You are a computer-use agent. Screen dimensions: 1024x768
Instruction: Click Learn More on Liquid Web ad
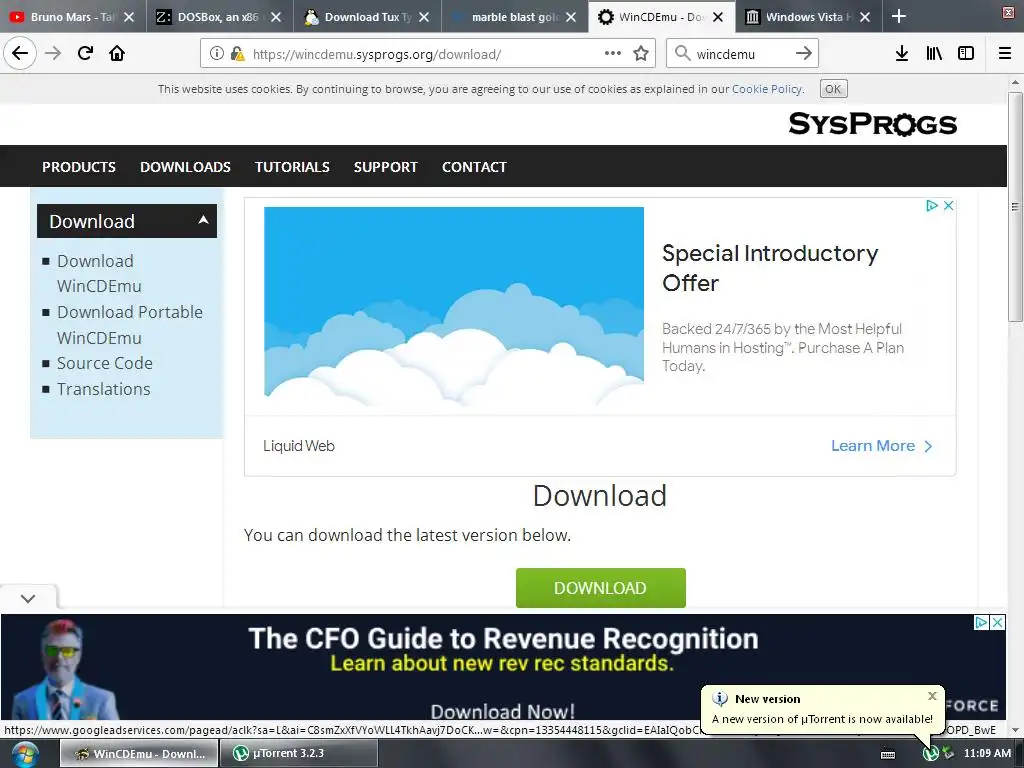click(x=881, y=445)
